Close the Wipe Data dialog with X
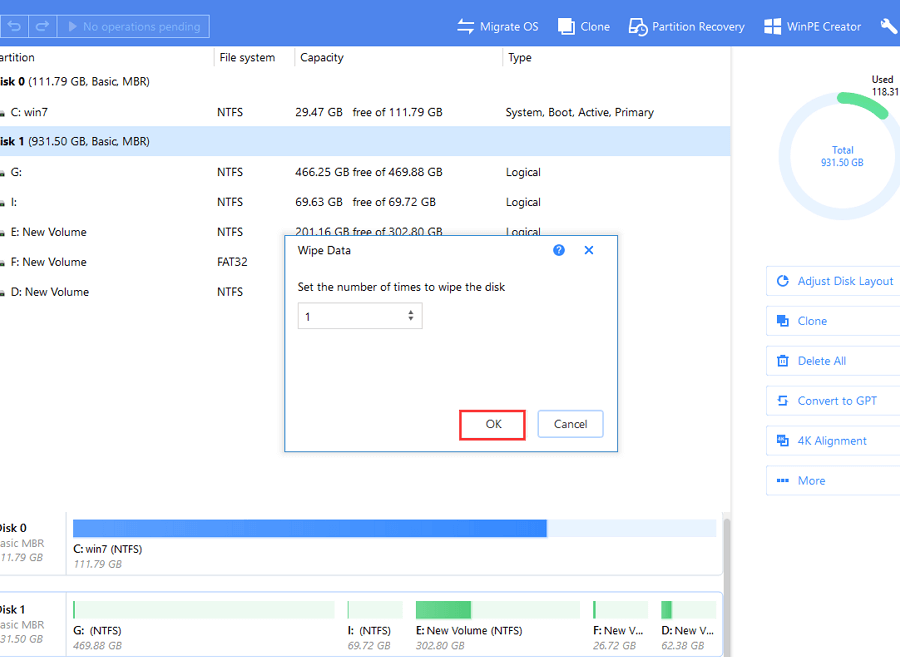 [588, 250]
